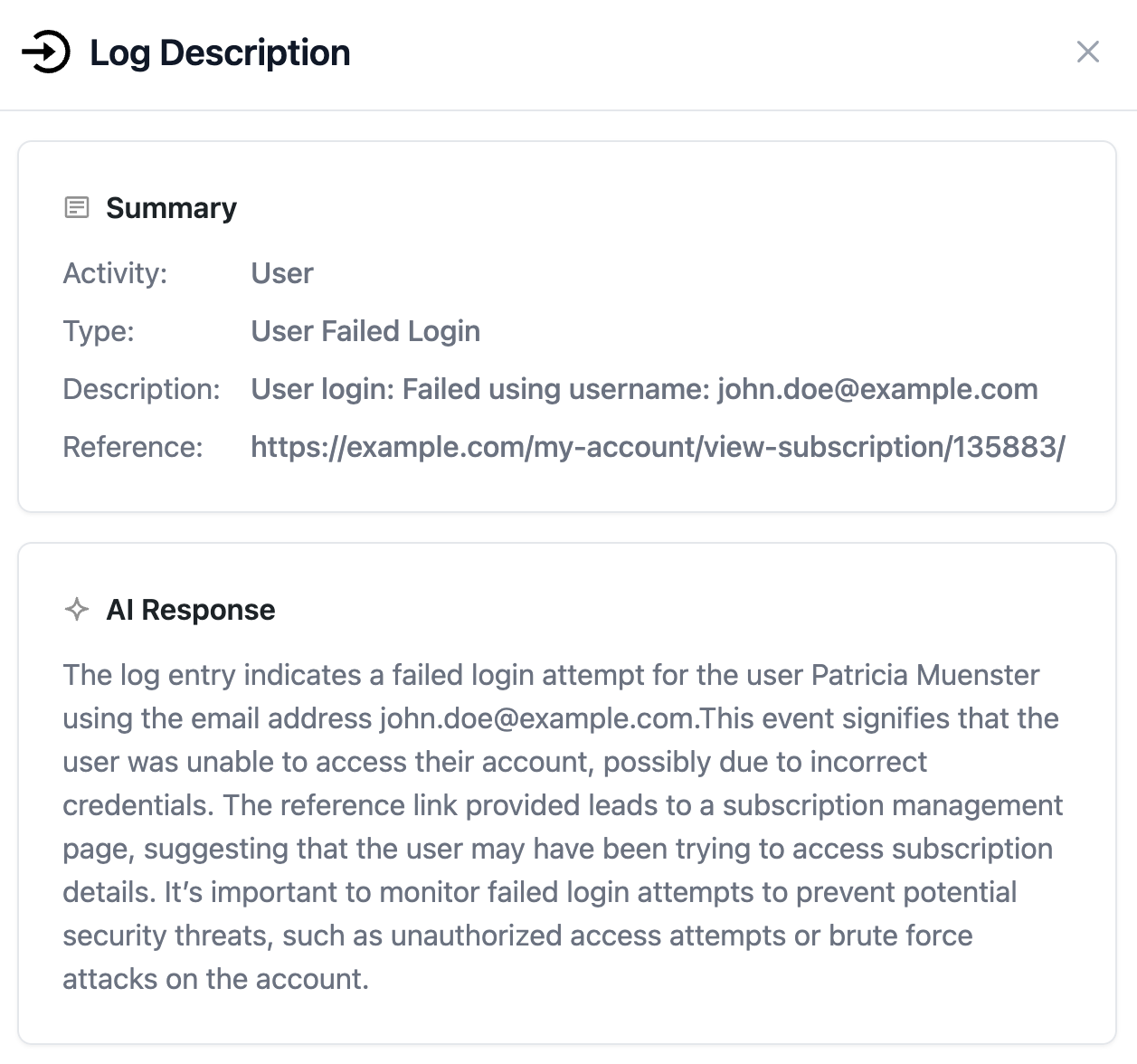1137x1064 pixels.
Task: Click the Type label
Action: pos(99,331)
